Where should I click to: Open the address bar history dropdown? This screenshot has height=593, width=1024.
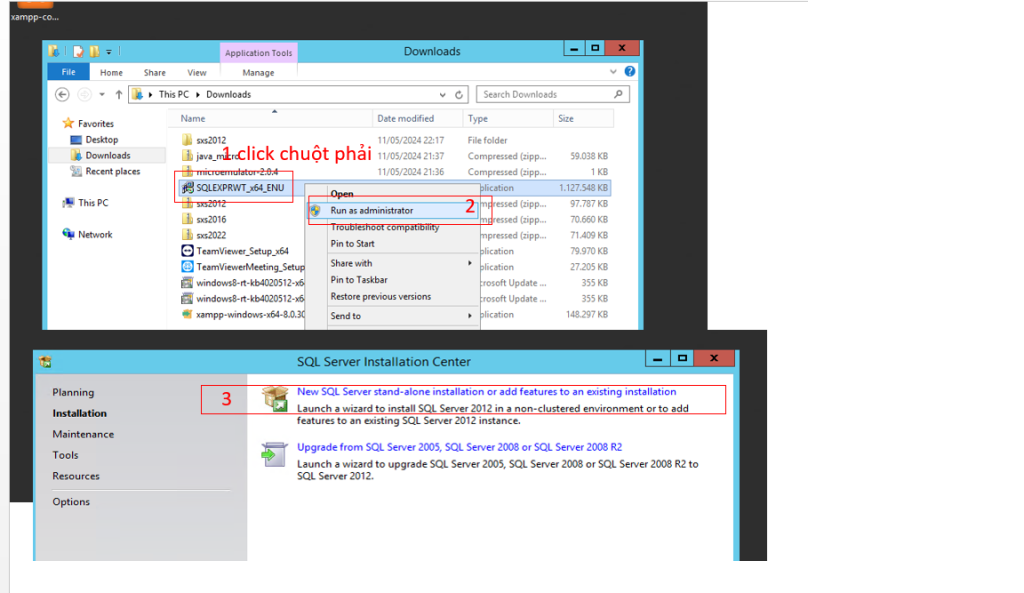[x=442, y=95]
